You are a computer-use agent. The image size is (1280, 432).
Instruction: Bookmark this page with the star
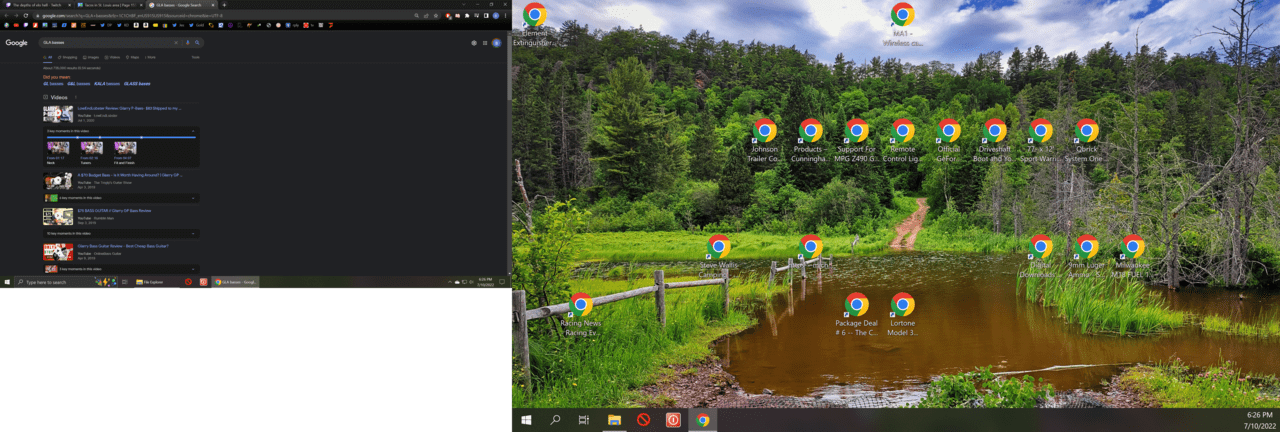coord(436,16)
